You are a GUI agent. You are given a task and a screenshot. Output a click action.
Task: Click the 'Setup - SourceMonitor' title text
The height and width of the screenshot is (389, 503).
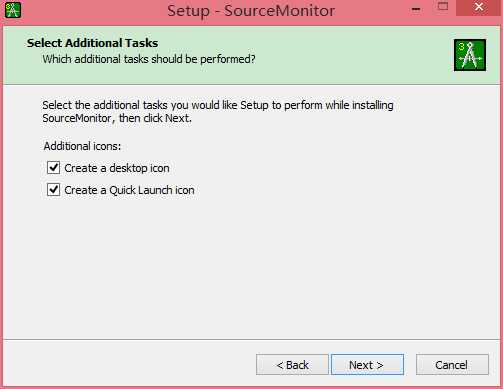coord(251,11)
